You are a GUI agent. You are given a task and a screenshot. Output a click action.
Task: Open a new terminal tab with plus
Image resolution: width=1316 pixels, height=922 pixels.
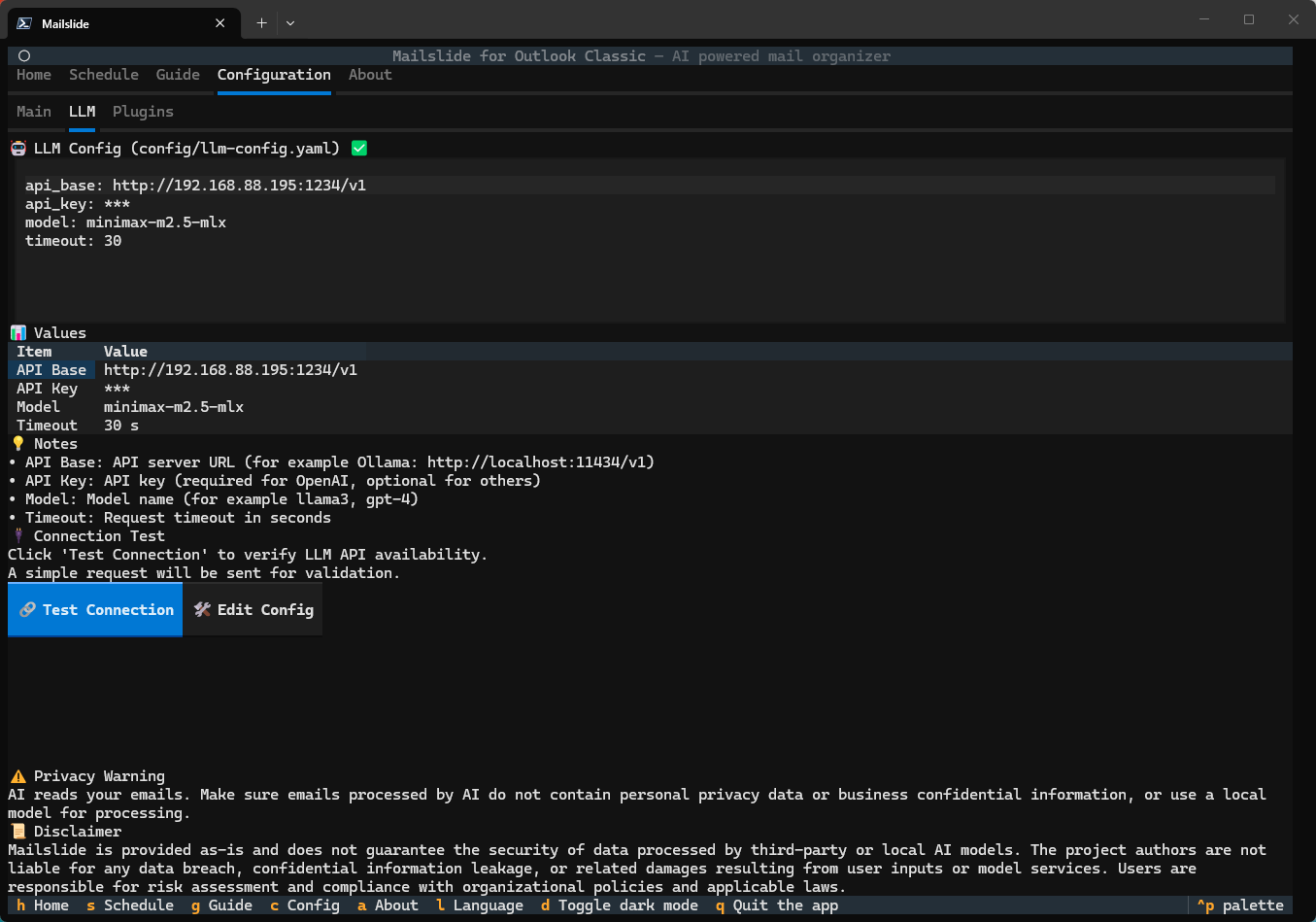[x=261, y=23]
